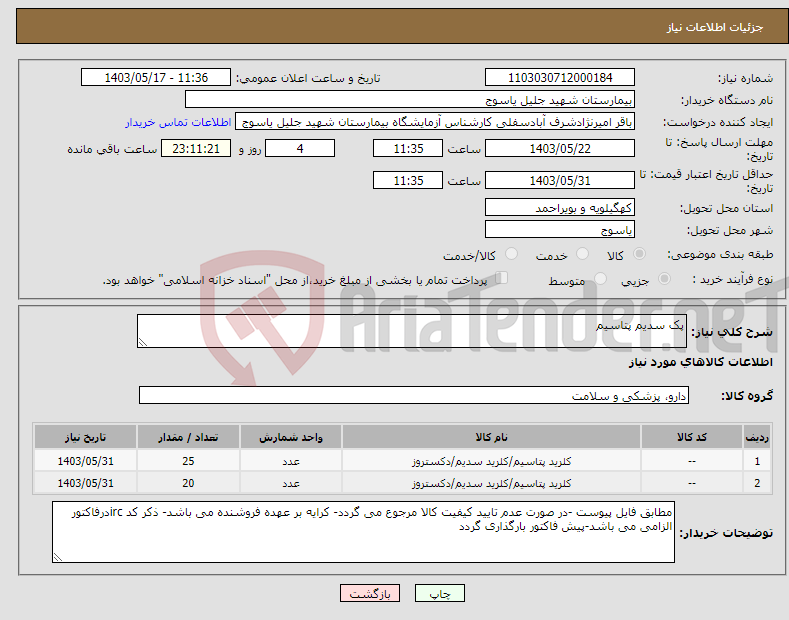789x620 pixels.
Task: Click the buyer organization name field
Action: pyautogui.click(x=410, y=99)
